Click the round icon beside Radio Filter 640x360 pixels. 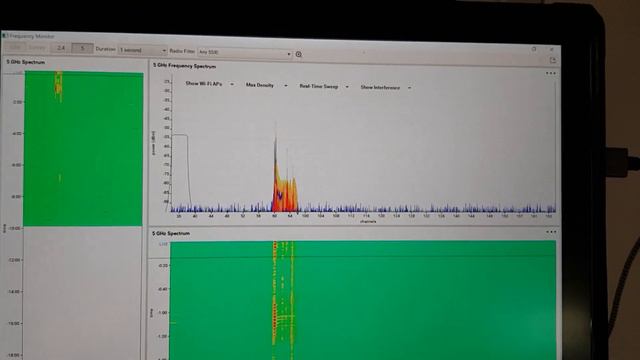coord(299,54)
